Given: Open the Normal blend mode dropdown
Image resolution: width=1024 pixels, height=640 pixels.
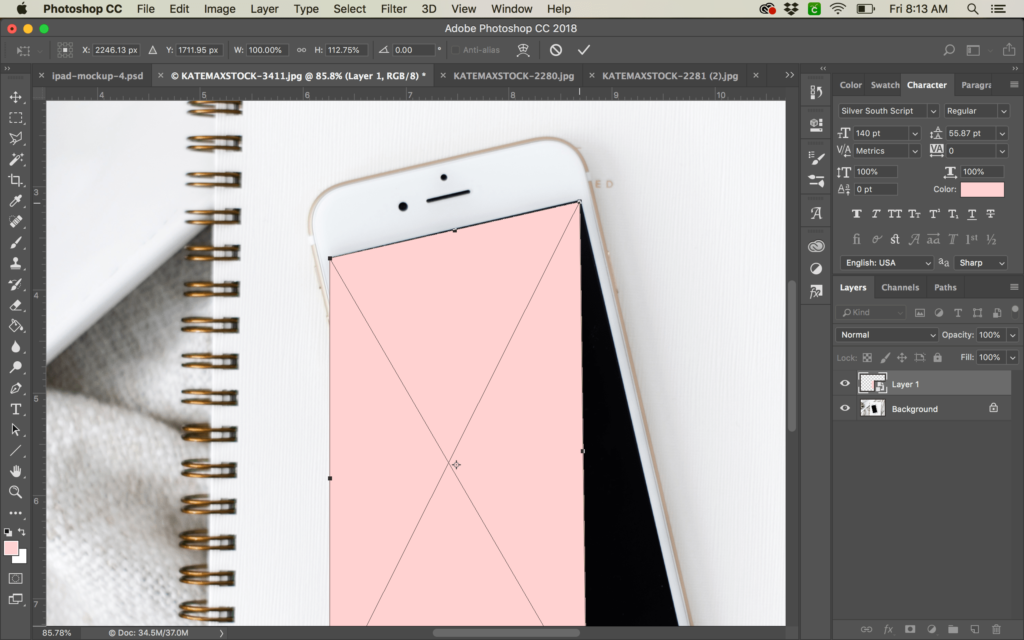Looking at the screenshot, I should [887, 335].
